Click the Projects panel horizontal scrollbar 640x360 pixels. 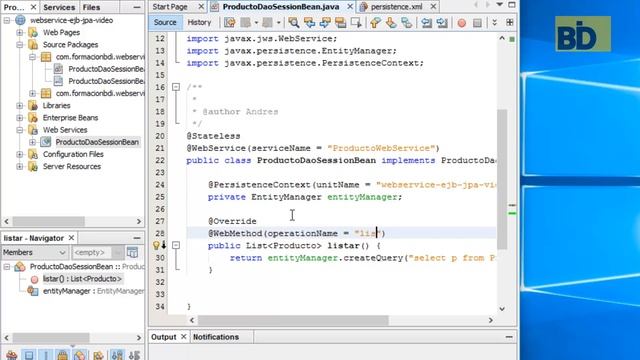pyautogui.click(x=48, y=221)
